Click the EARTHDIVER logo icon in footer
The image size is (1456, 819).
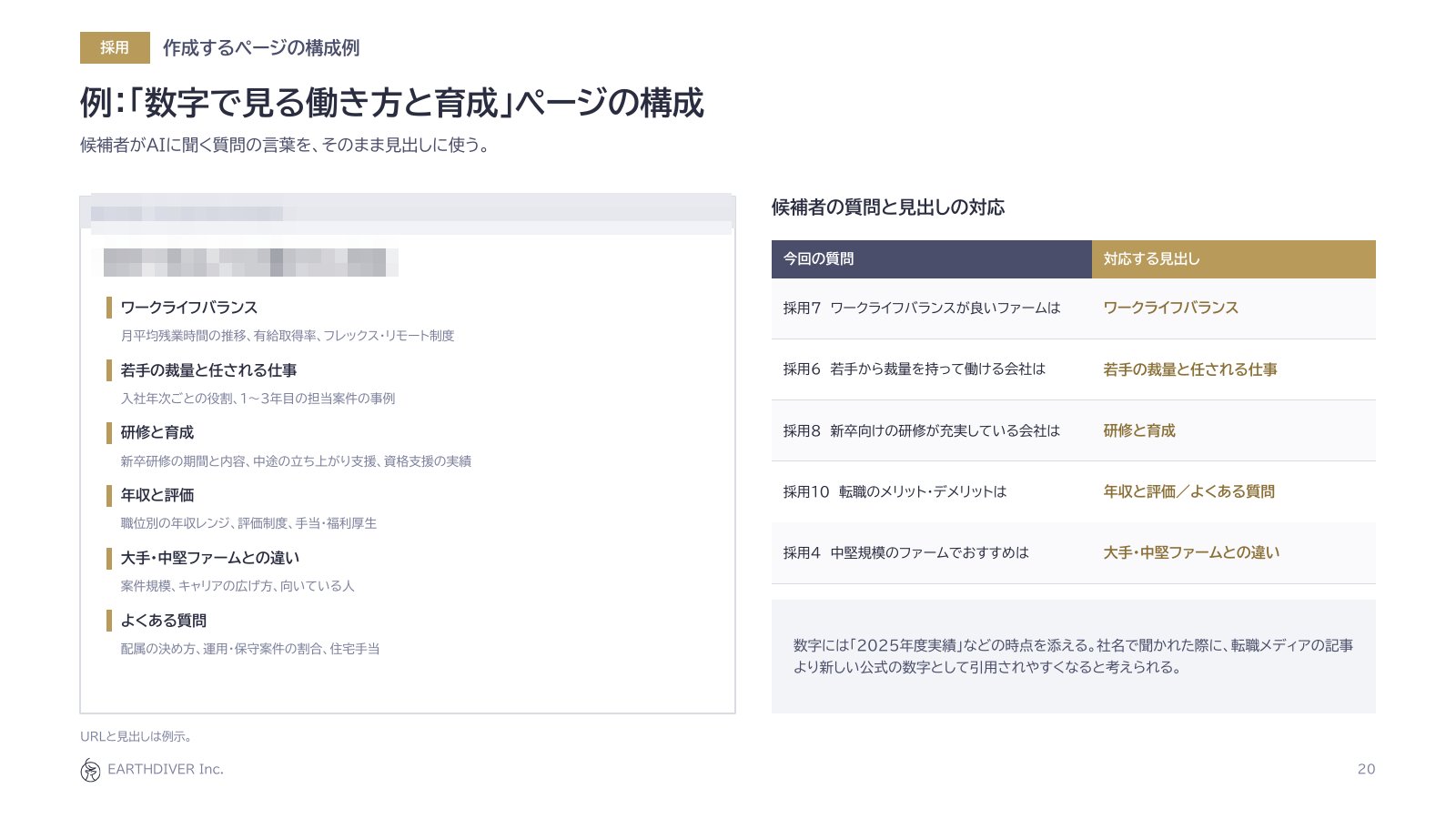coord(90,770)
